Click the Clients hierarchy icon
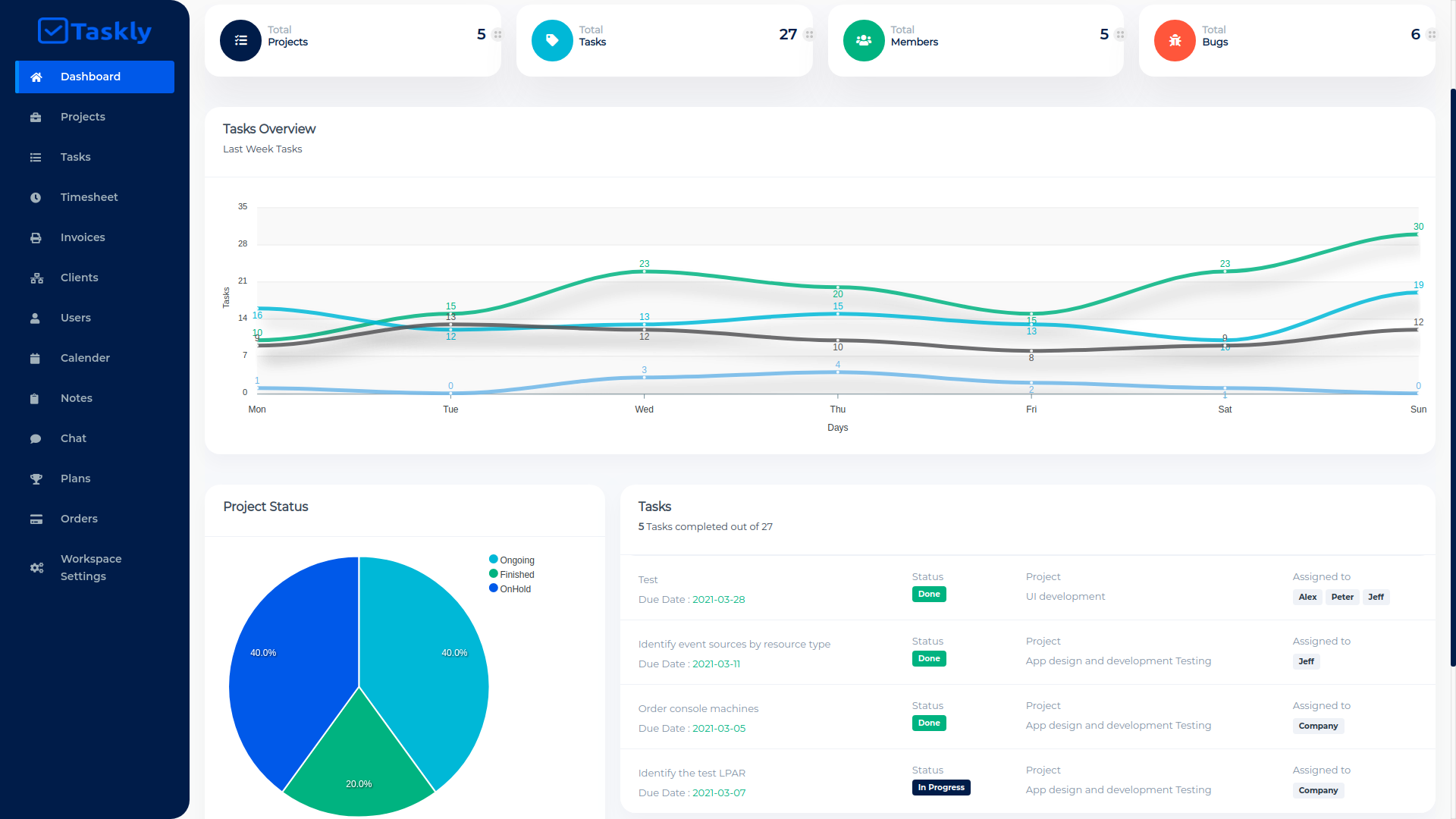The height and width of the screenshot is (819, 1456). point(36,278)
